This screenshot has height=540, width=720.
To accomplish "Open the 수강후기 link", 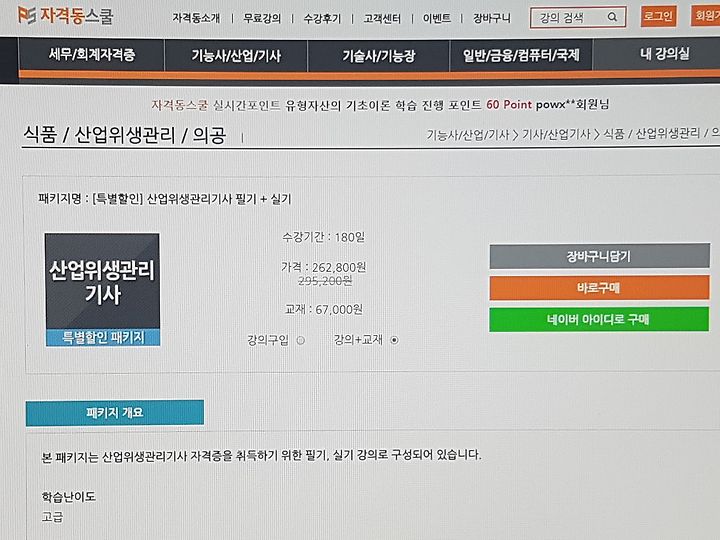I will pos(322,18).
